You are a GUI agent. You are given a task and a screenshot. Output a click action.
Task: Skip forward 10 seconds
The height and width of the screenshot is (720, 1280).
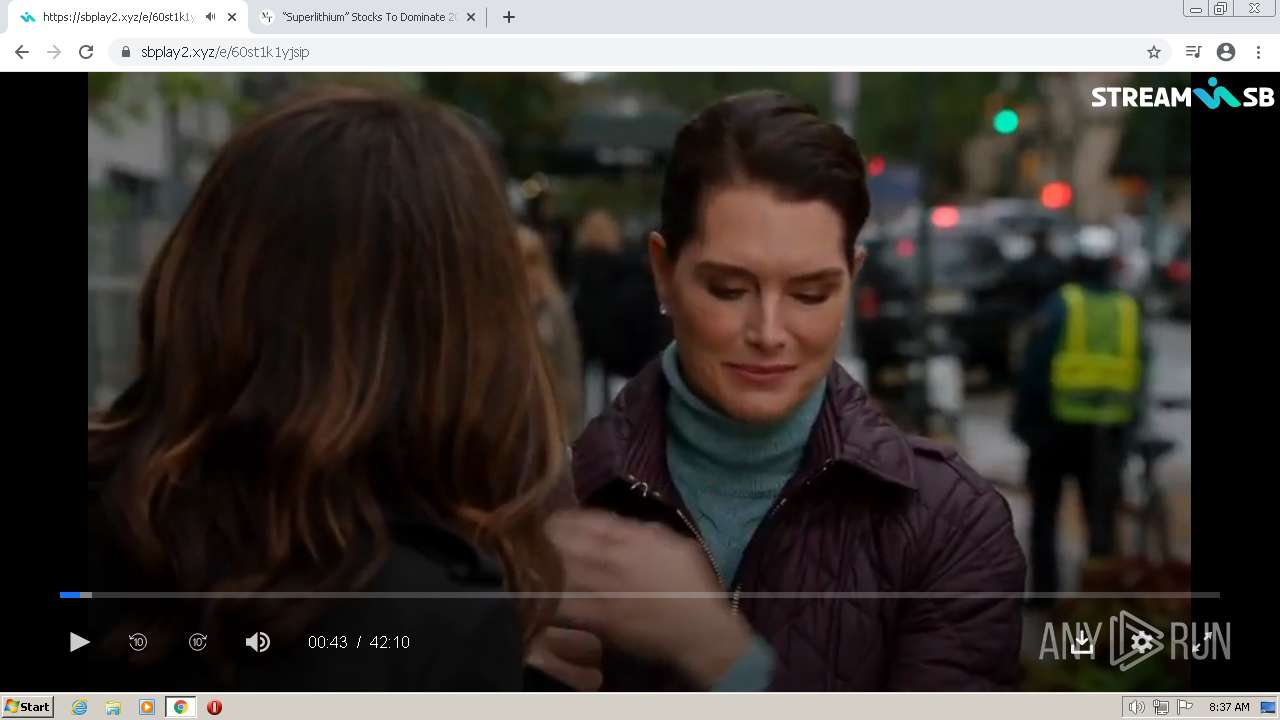pos(198,642)
